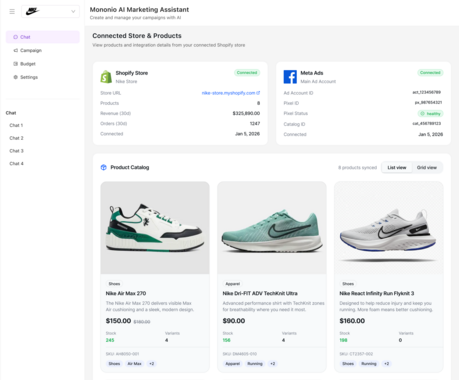Click the Ad Account ID value
Screen dimensions: 459x380
(427, 92)
